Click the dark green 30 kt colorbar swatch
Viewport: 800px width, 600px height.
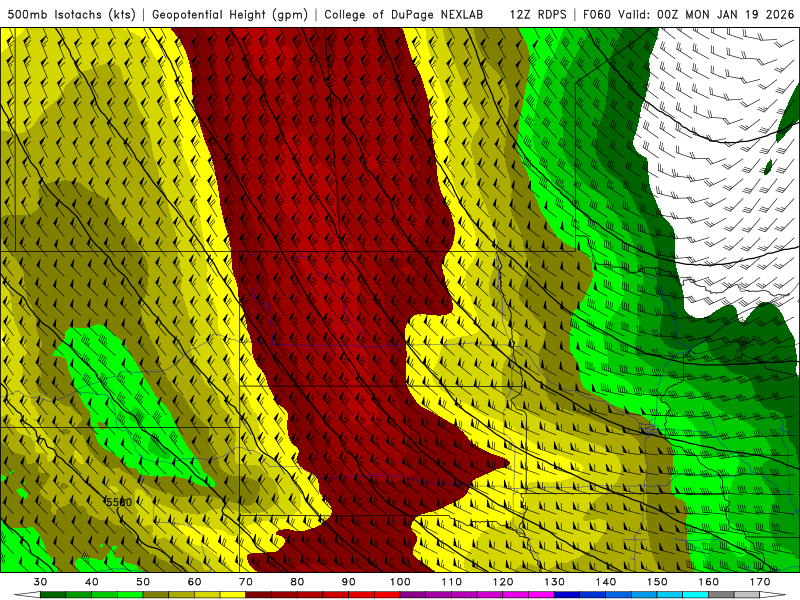(x=53, y=595)
